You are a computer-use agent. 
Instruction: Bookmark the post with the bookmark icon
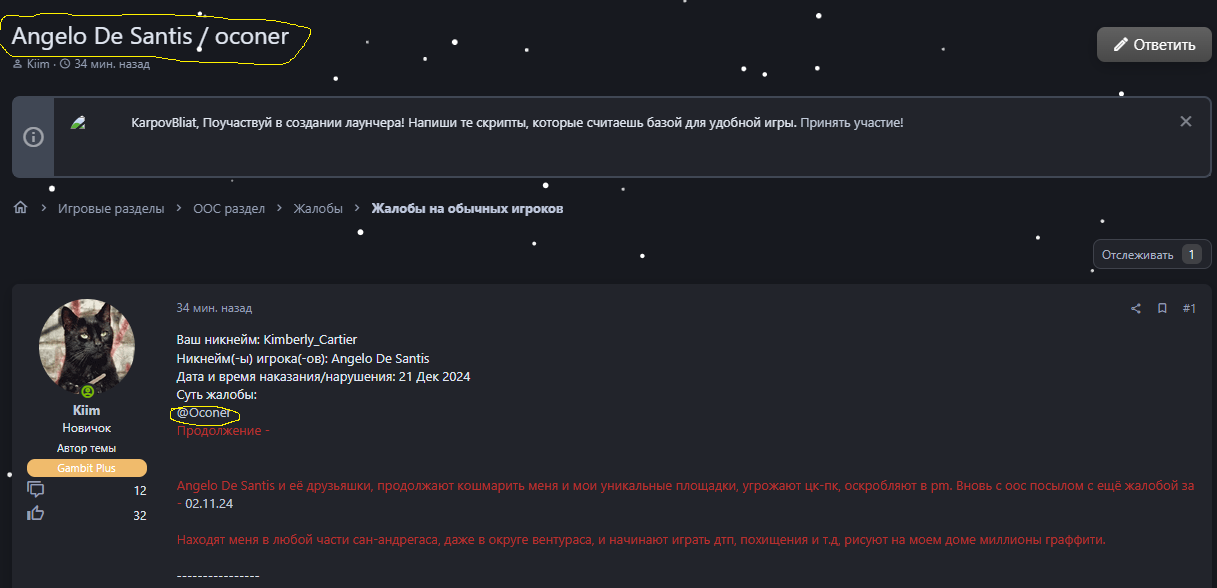click(1162, 309)
